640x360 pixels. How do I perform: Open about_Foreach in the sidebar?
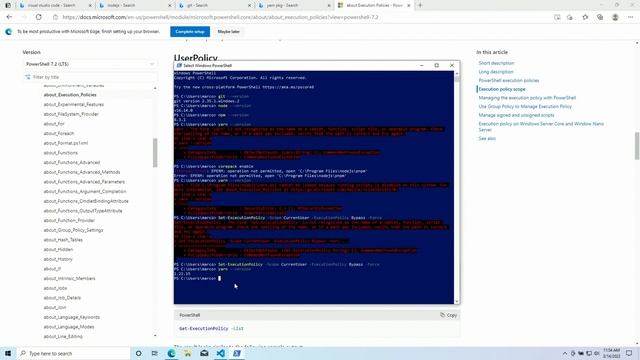[59, 133]
